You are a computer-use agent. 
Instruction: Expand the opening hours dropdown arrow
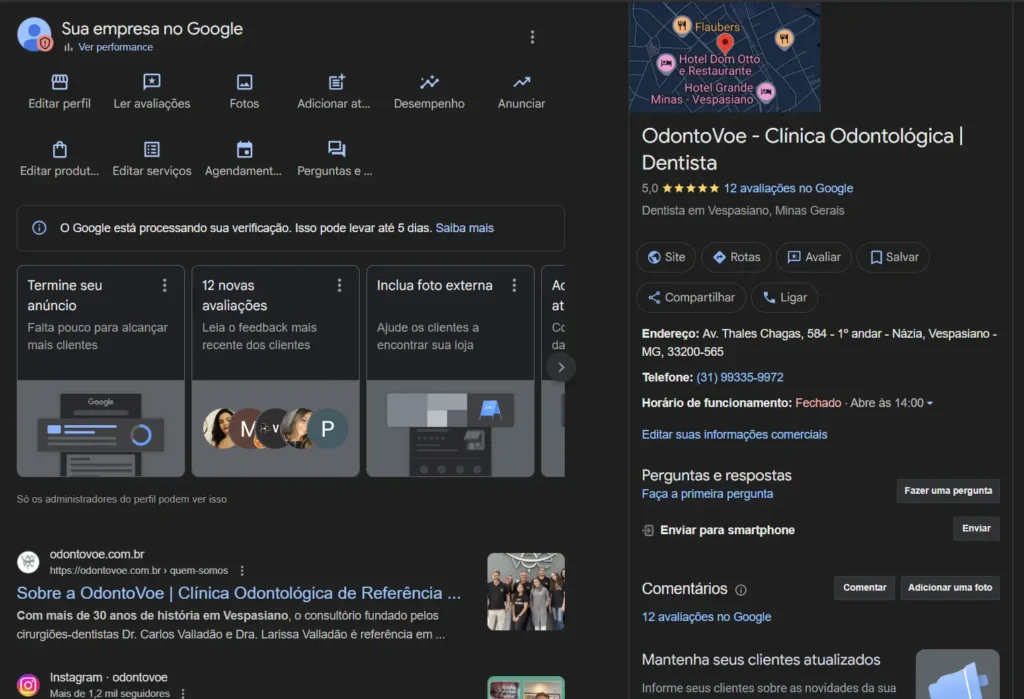pyautogui.click(x=930, y=404)
